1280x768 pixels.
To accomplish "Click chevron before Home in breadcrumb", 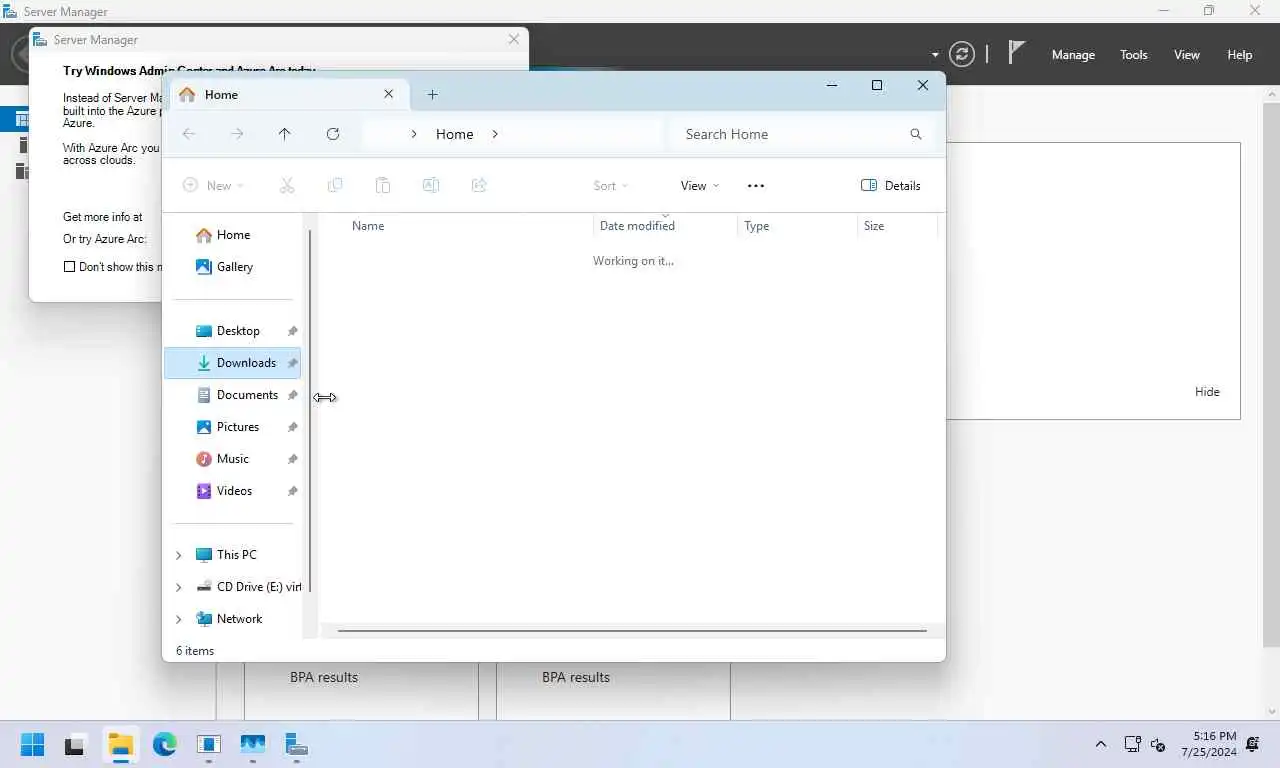I will [414, 134].
